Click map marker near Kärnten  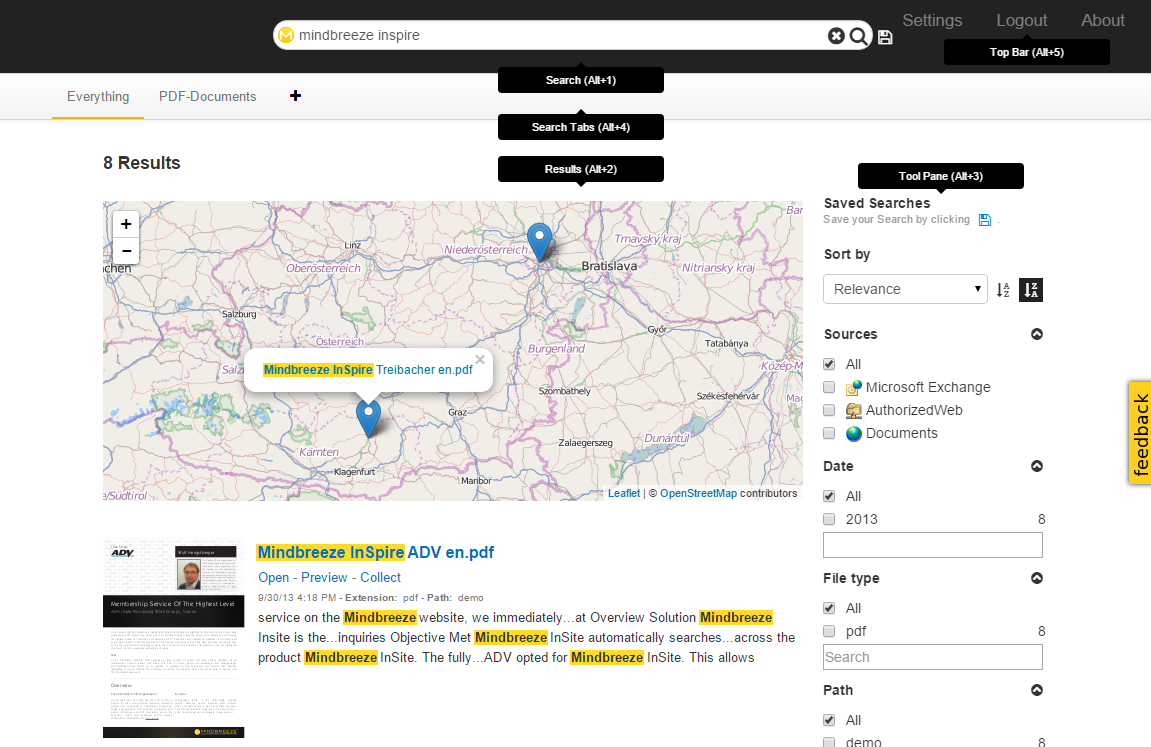click(368, 418)
